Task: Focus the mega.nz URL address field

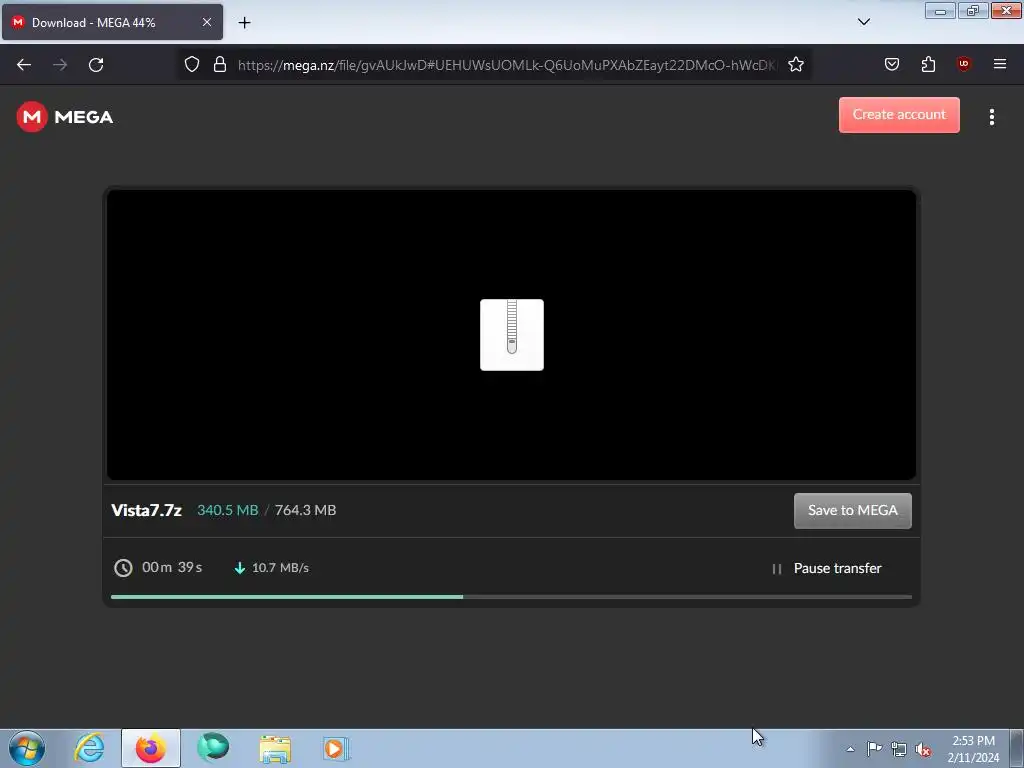Action: [507, 65]
